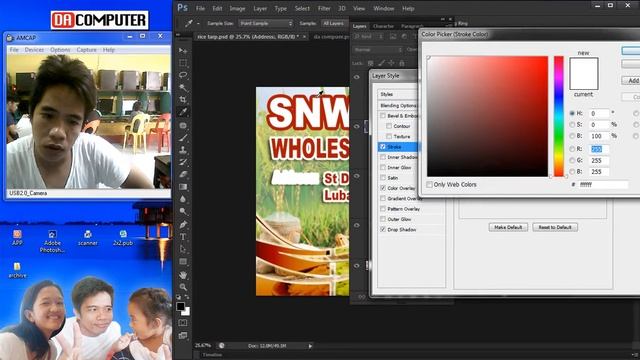
Task: Enable Bevel & Emboss checkbox
Action: click(x=382, y=116)
